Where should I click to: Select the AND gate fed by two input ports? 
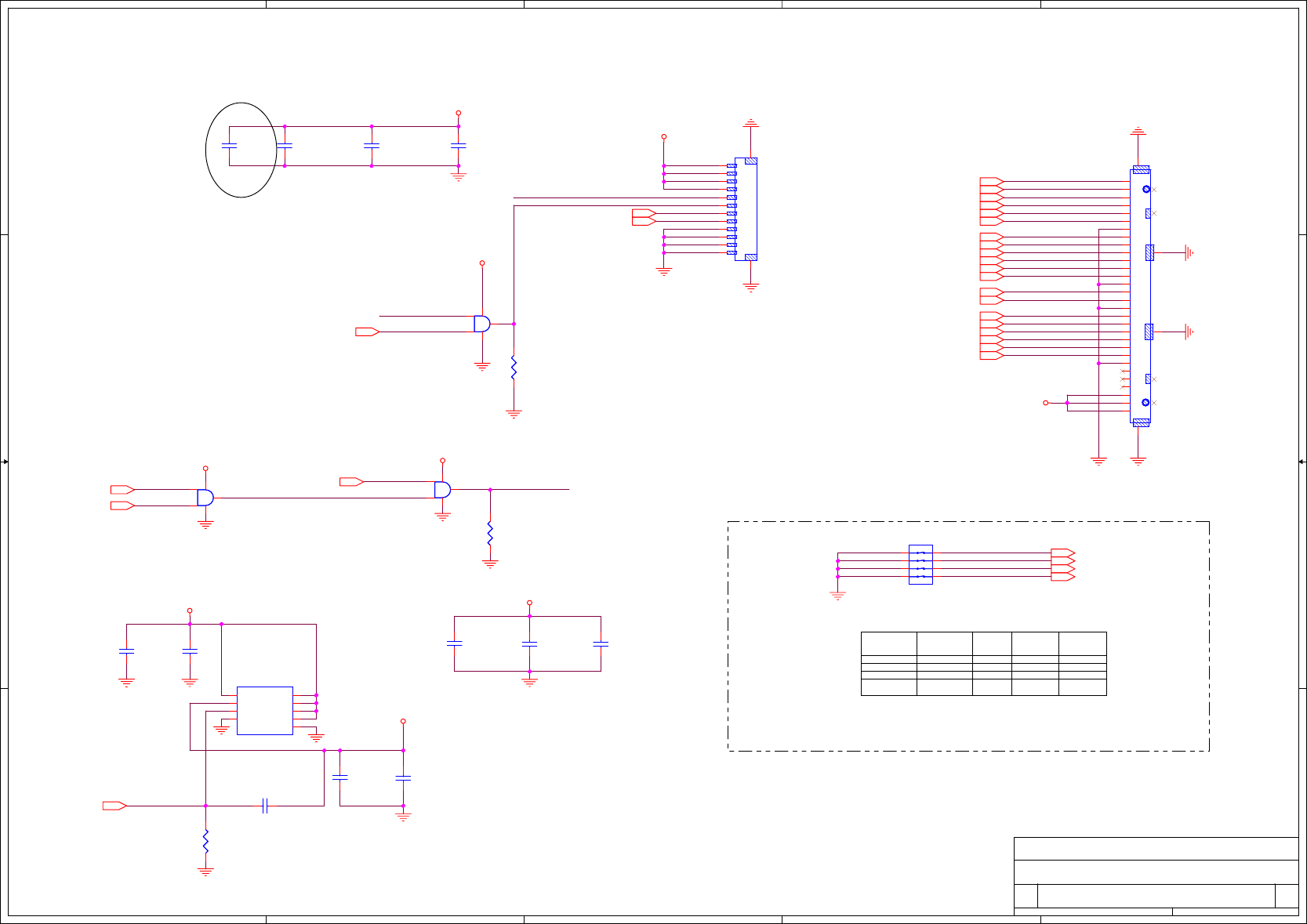(205, 498)
